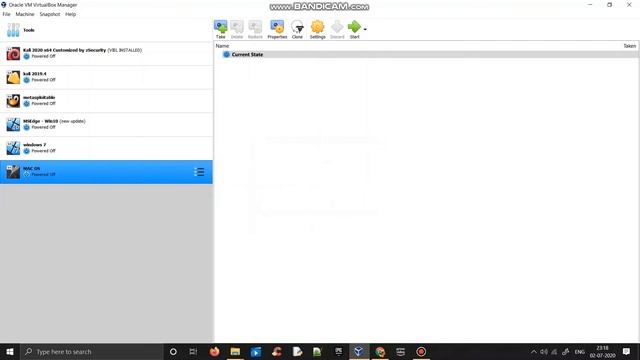Click the volume icon in system tray

tap(544, 351)
